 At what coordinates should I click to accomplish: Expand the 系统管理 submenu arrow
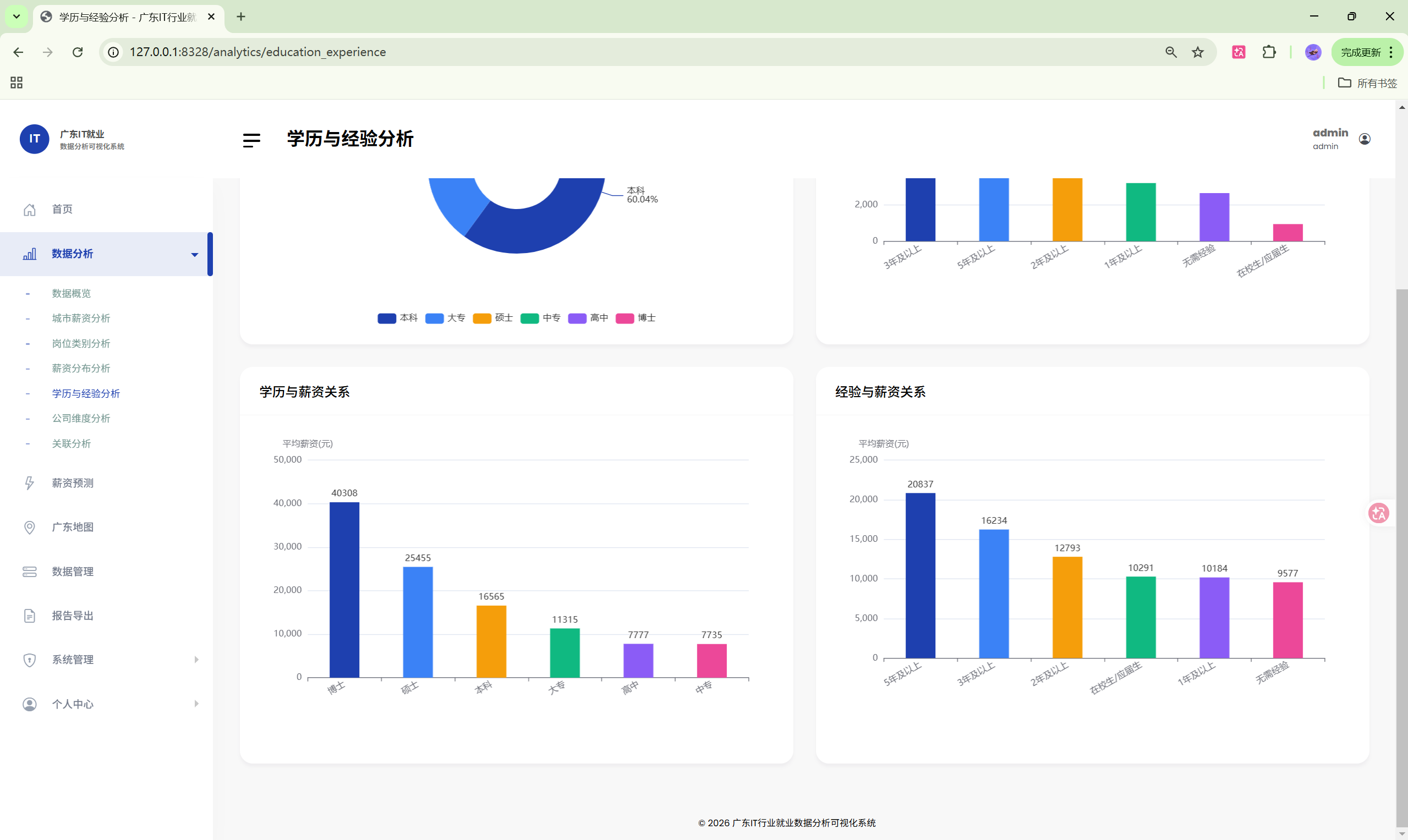[196, 660]
